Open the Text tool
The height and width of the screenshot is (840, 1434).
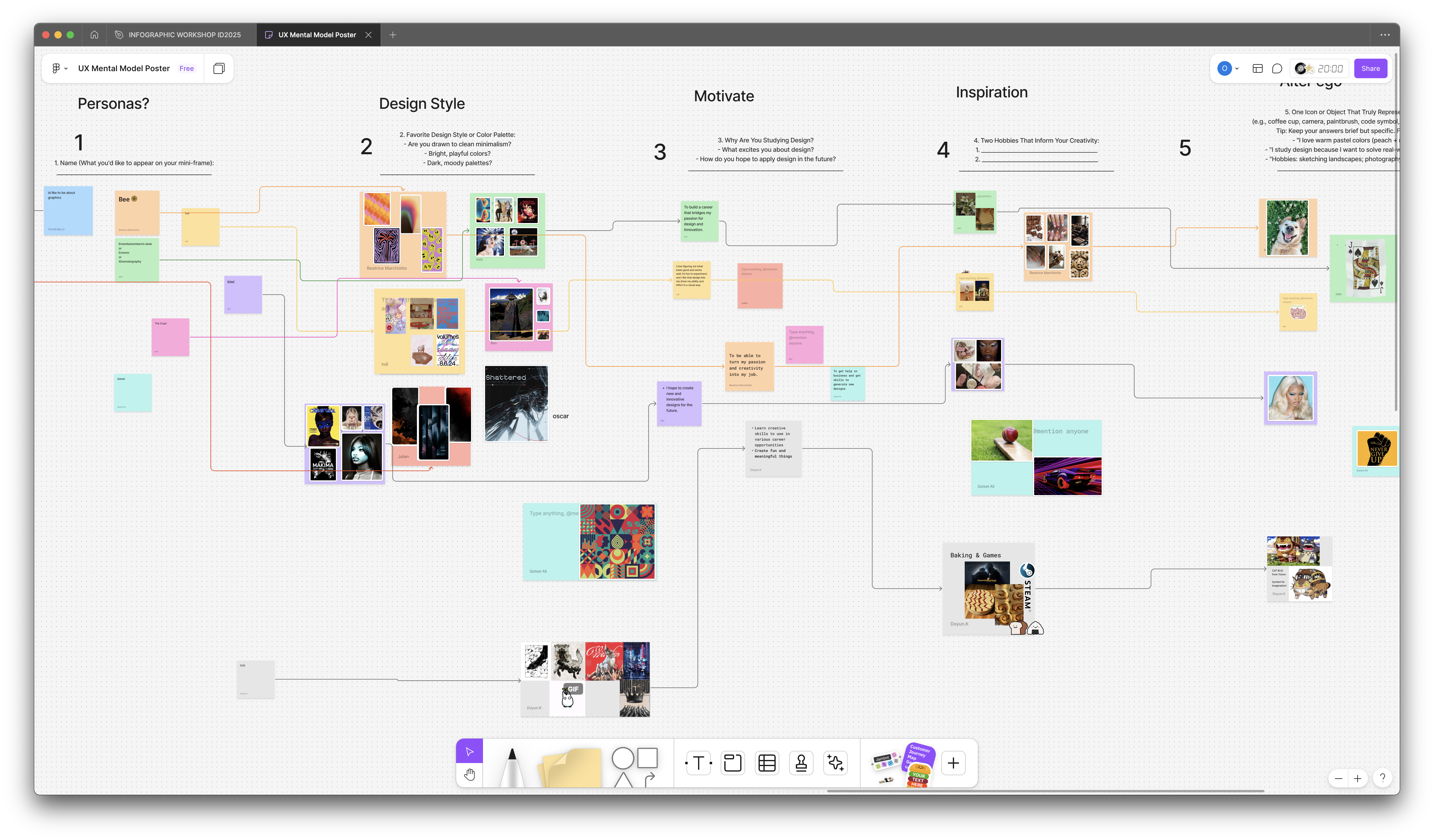point(698,763)
